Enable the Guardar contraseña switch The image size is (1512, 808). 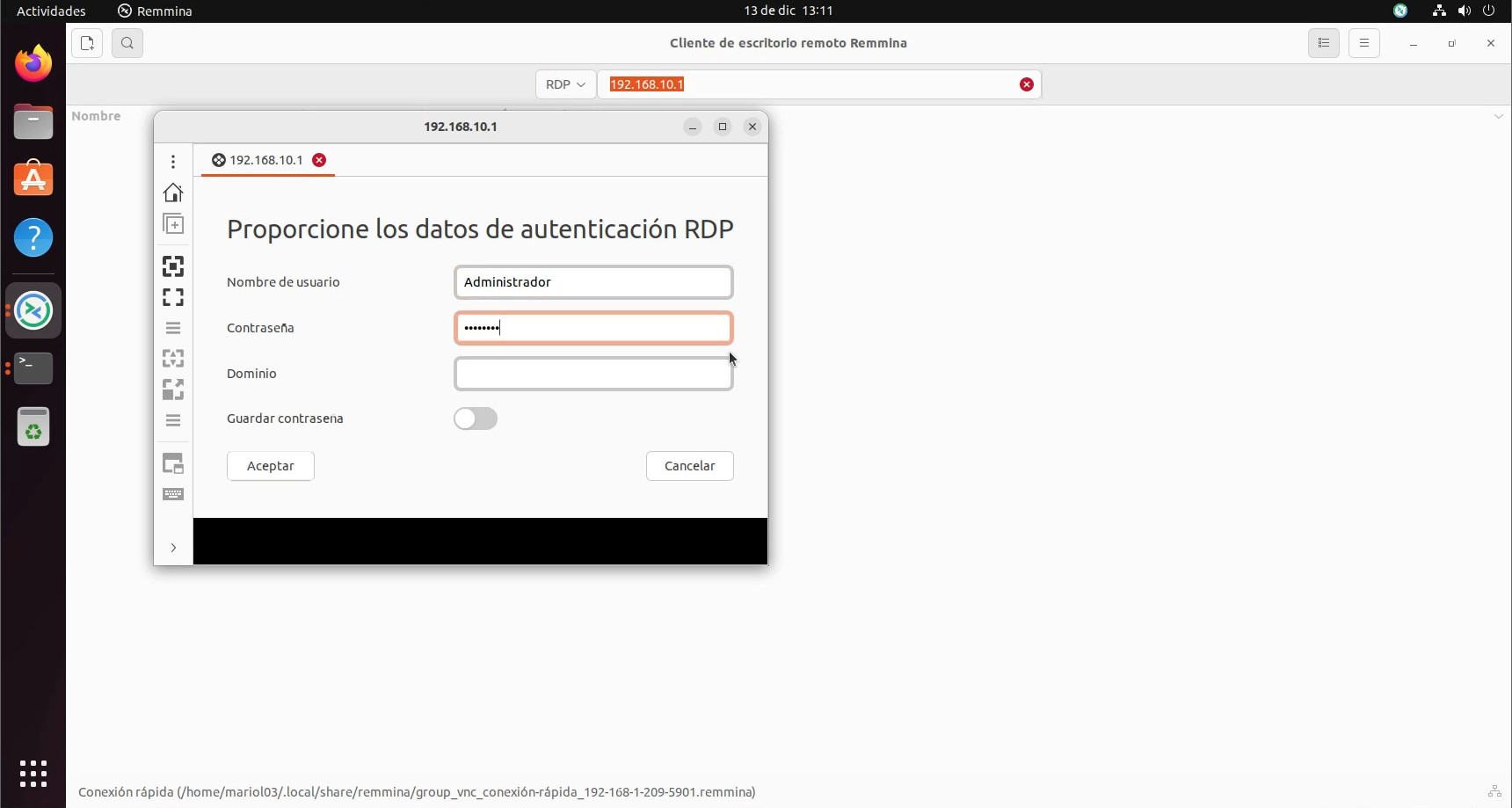476,419
